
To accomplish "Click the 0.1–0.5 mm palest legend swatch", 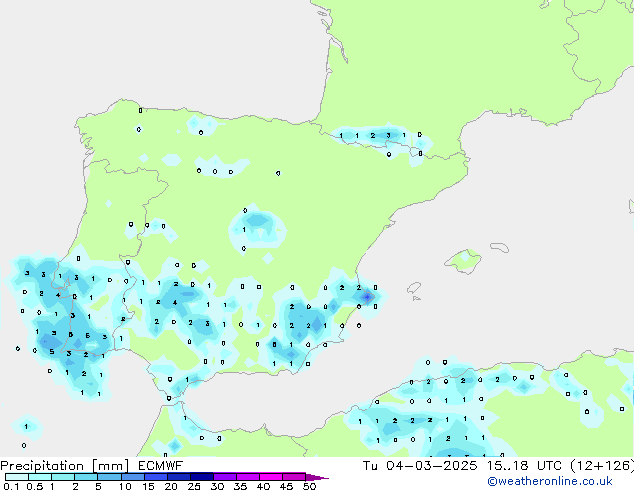I will [17, 477].
